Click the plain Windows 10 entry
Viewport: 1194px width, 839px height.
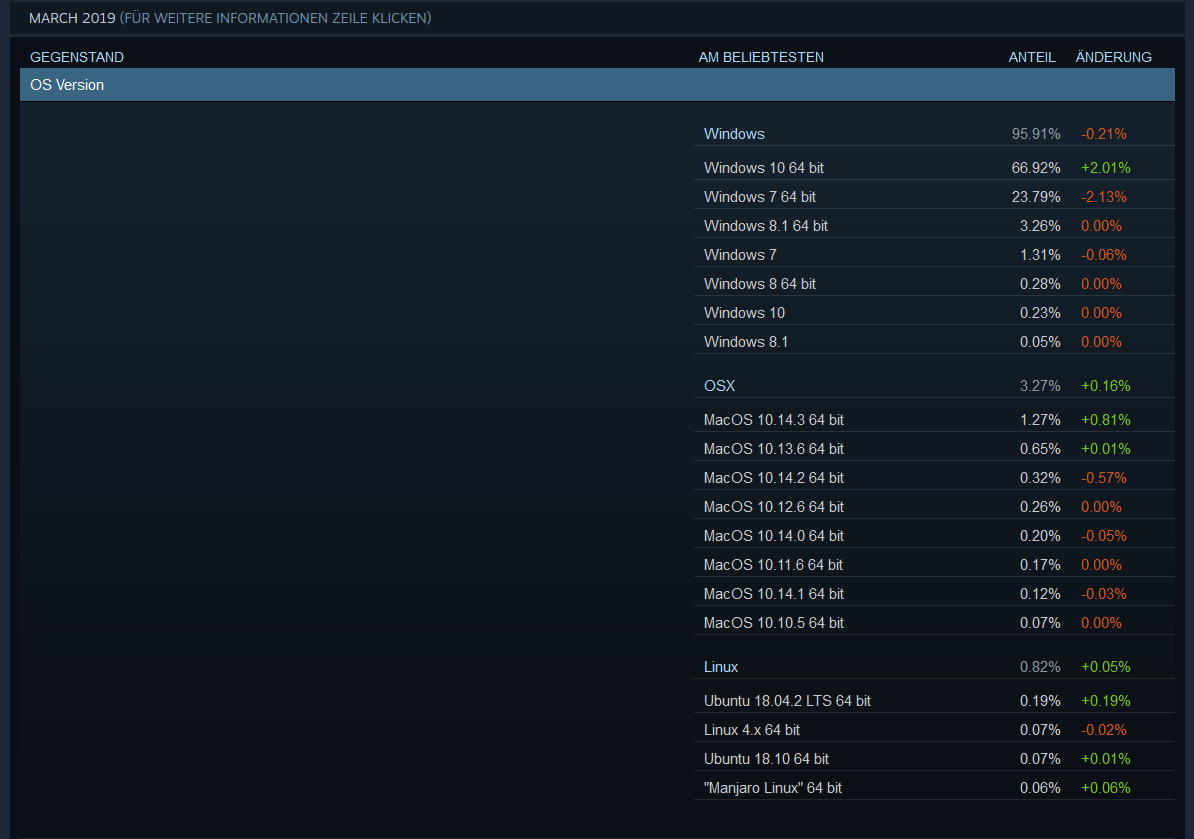[744, 313]
